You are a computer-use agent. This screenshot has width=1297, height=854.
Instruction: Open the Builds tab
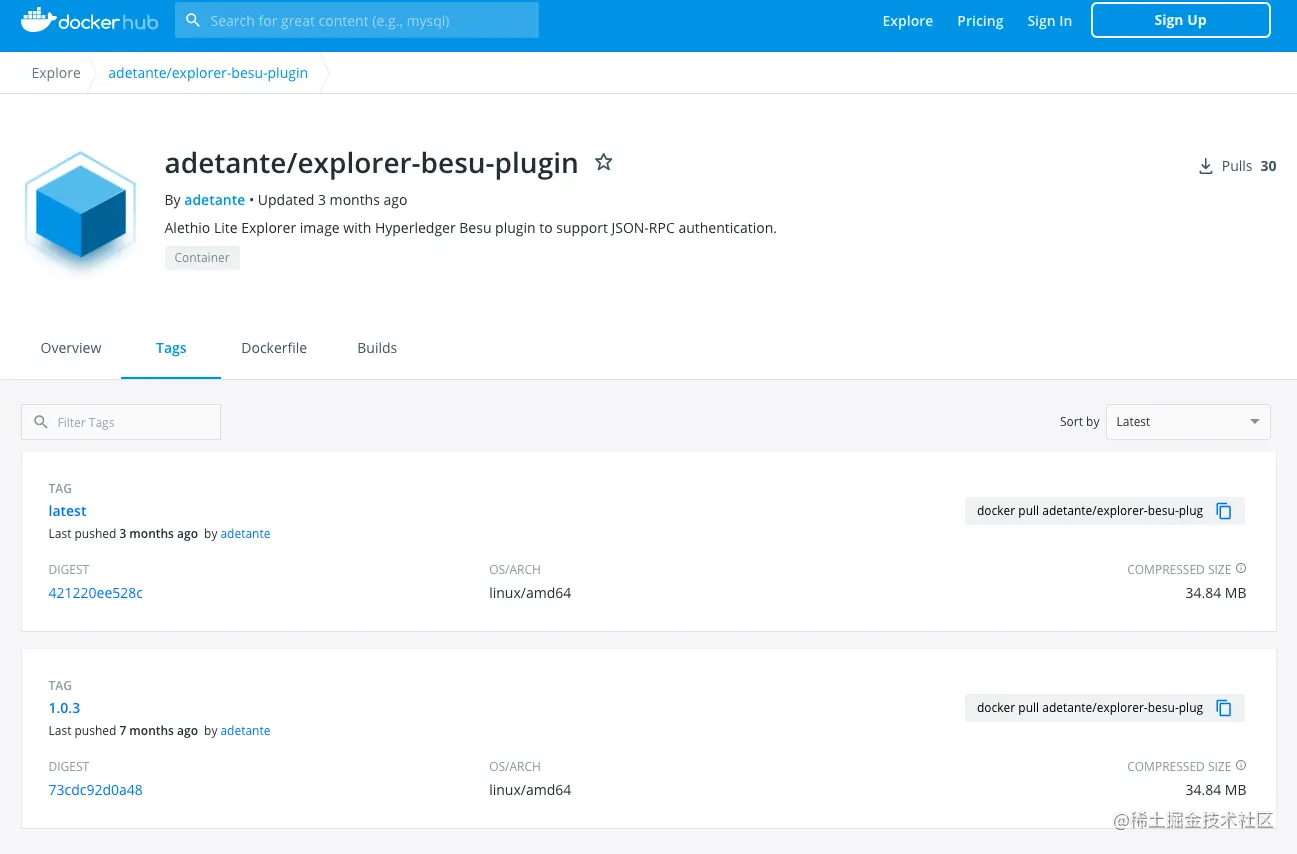(x=377, y=348)
